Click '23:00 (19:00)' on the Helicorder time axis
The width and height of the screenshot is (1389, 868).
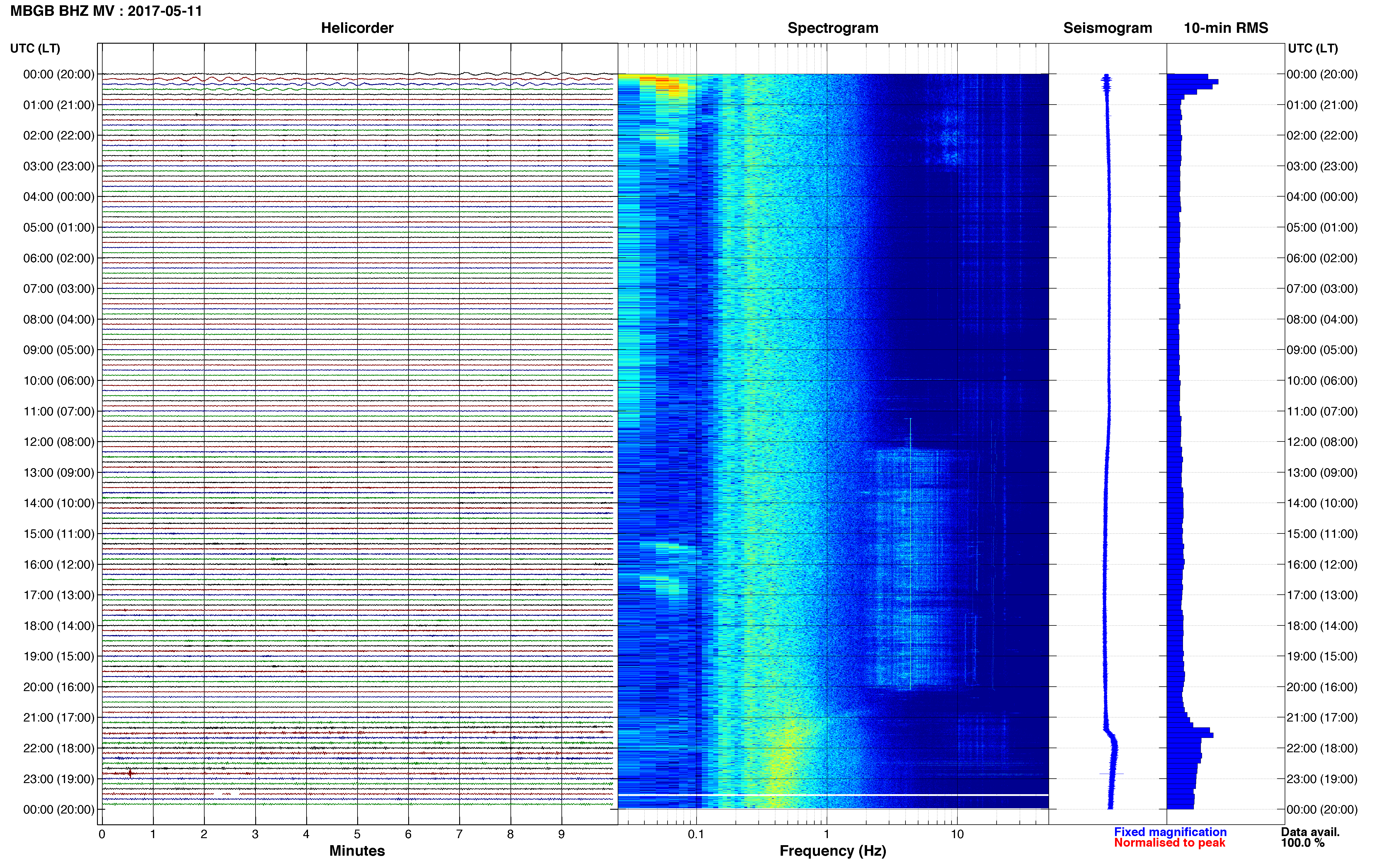click(x=59, y=779)
